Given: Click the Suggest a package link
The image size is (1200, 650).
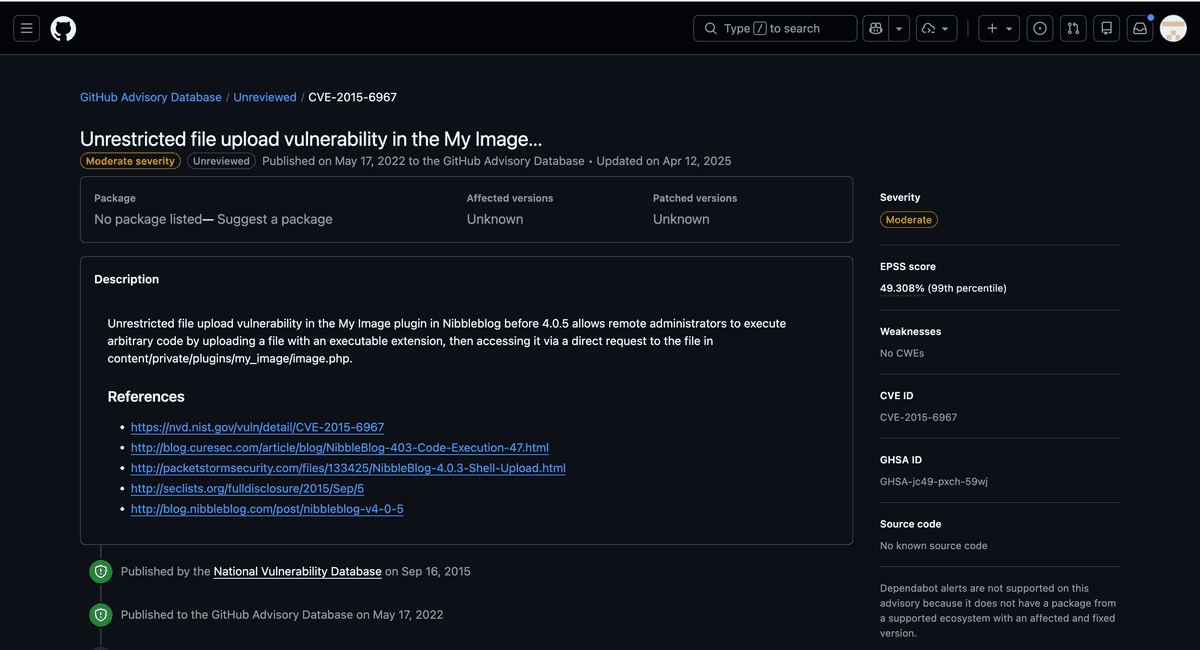Looking at the screenshot, I should [275, 219].
